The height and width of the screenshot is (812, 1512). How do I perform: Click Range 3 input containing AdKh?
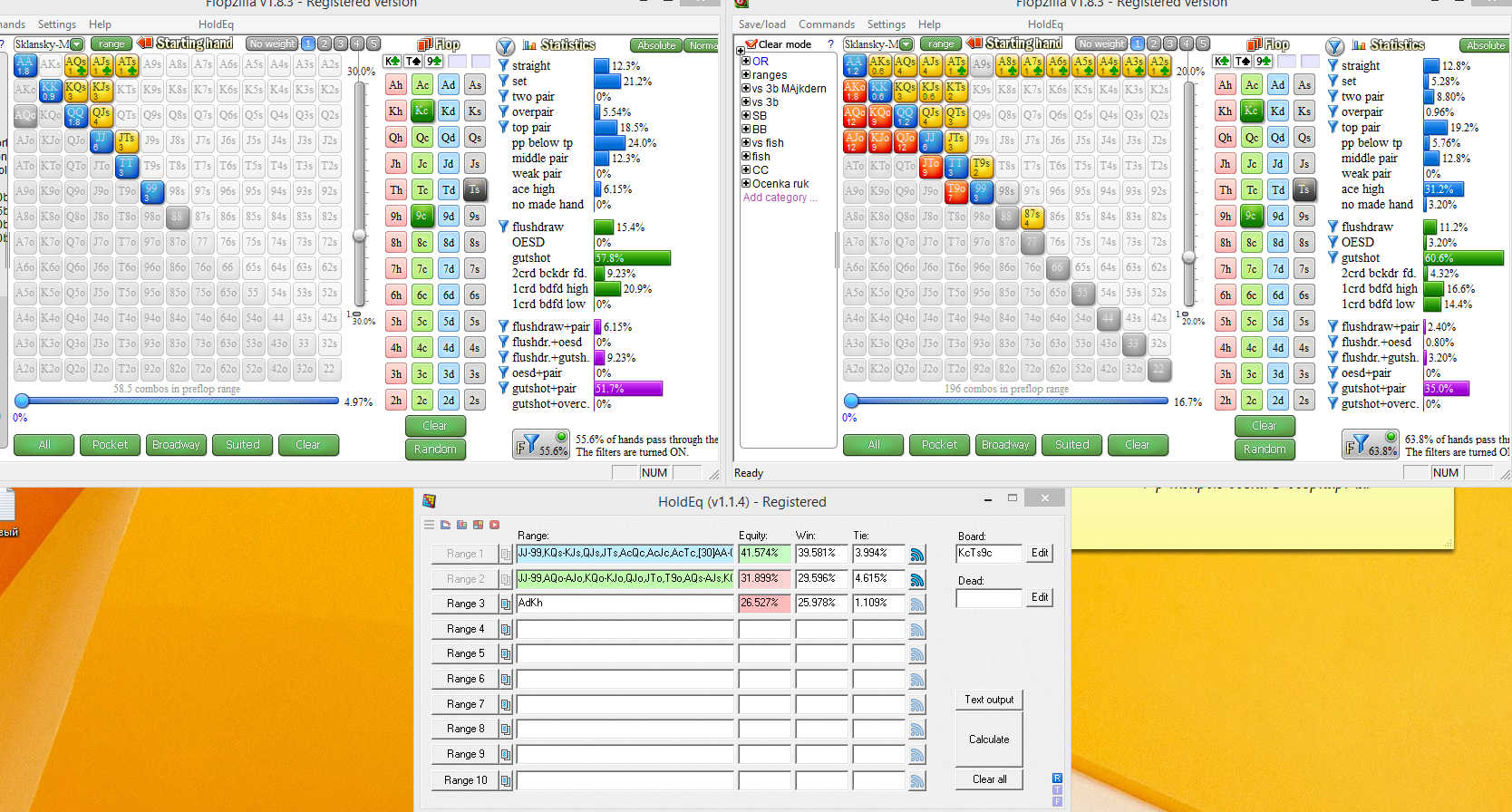(x=625, y=604)
